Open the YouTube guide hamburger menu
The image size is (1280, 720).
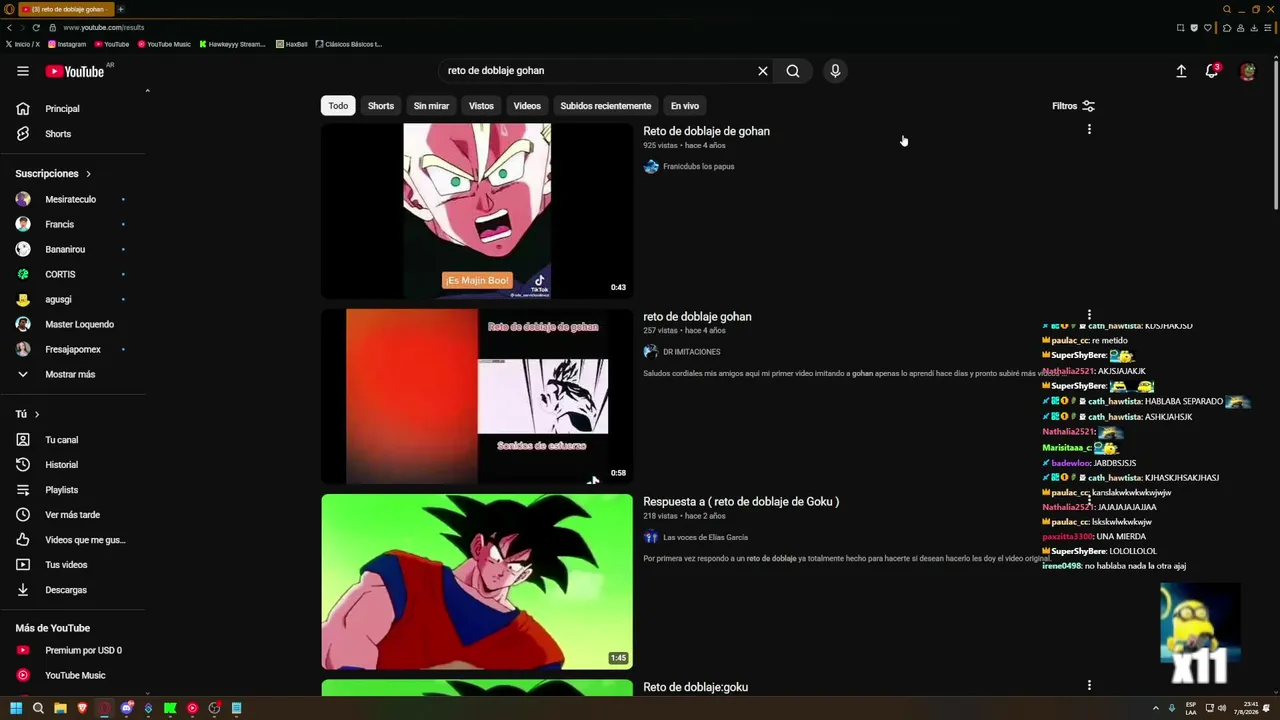click(x=23, y=71)
